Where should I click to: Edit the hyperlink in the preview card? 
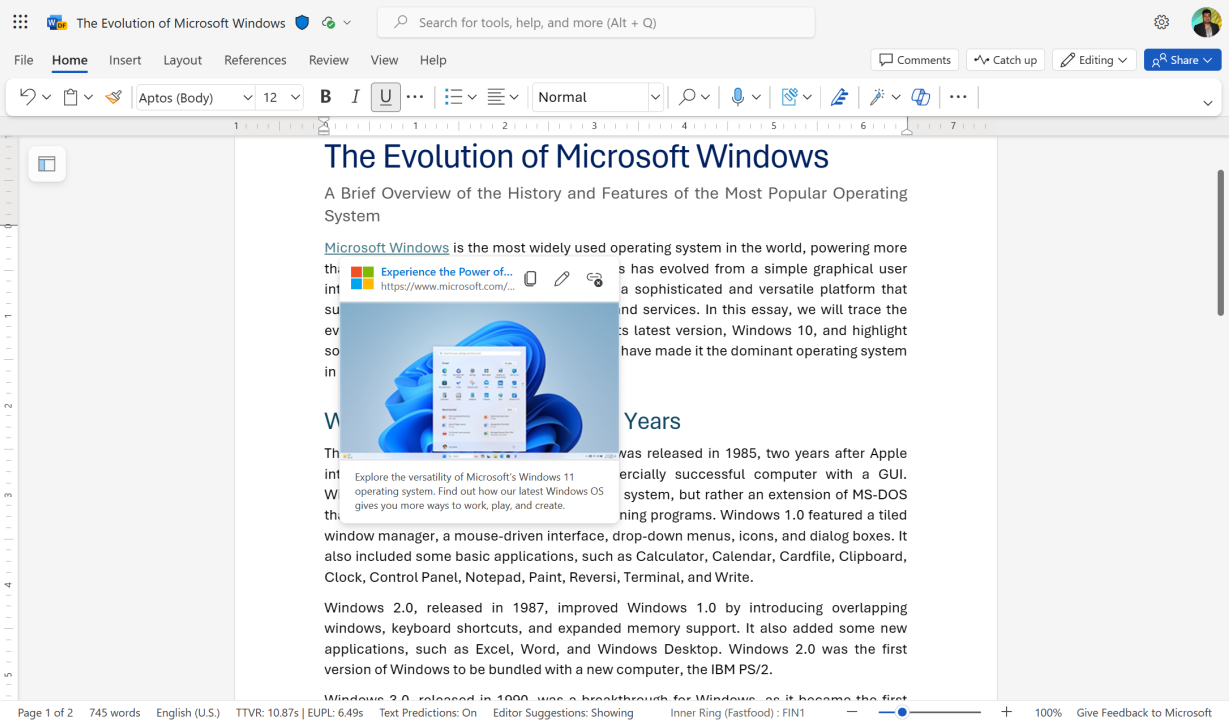click(x=562, y=278)
